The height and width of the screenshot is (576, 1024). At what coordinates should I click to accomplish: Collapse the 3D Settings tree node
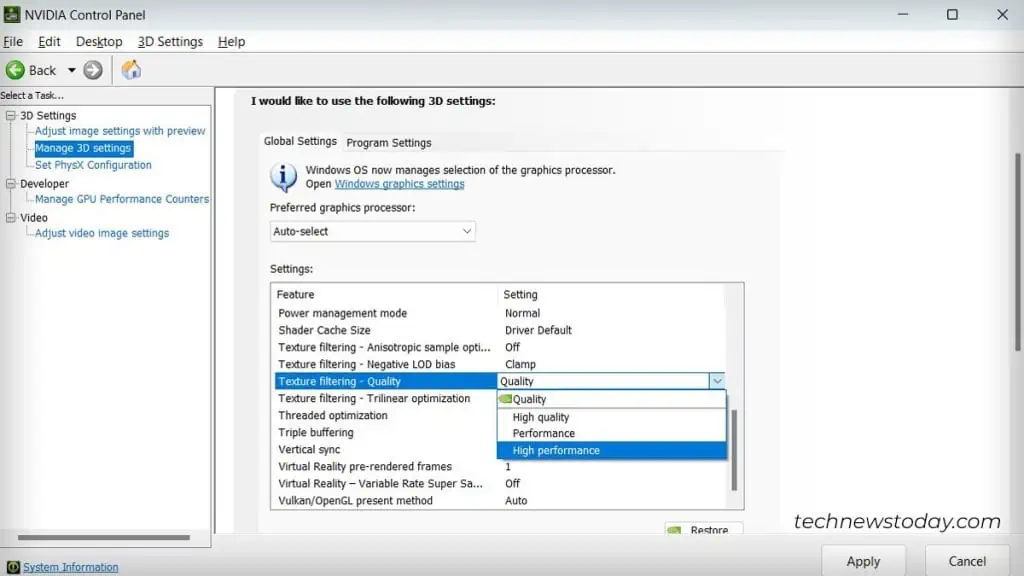[x=10, y=116]
